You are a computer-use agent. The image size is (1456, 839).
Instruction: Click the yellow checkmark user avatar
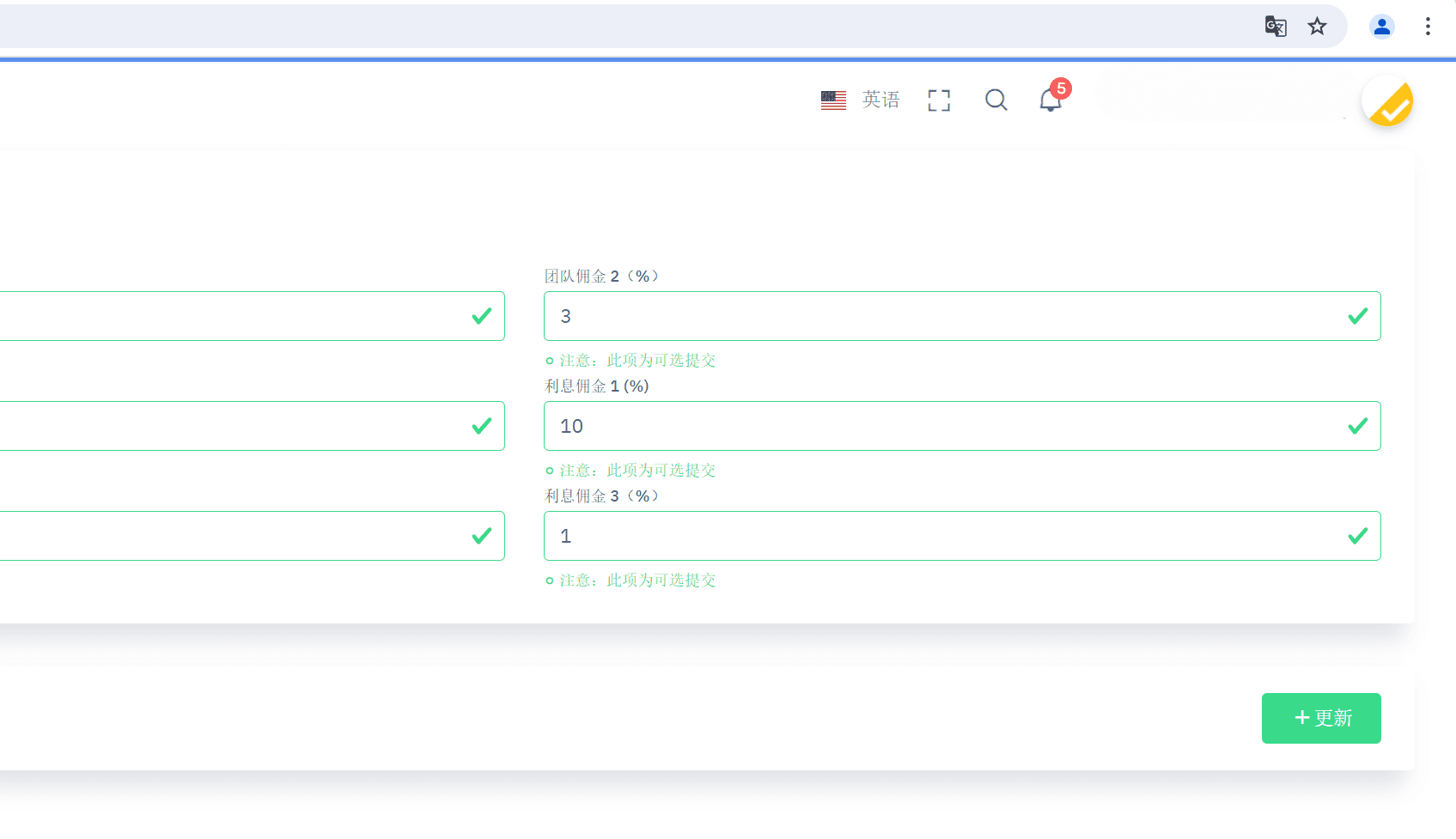1387,101
